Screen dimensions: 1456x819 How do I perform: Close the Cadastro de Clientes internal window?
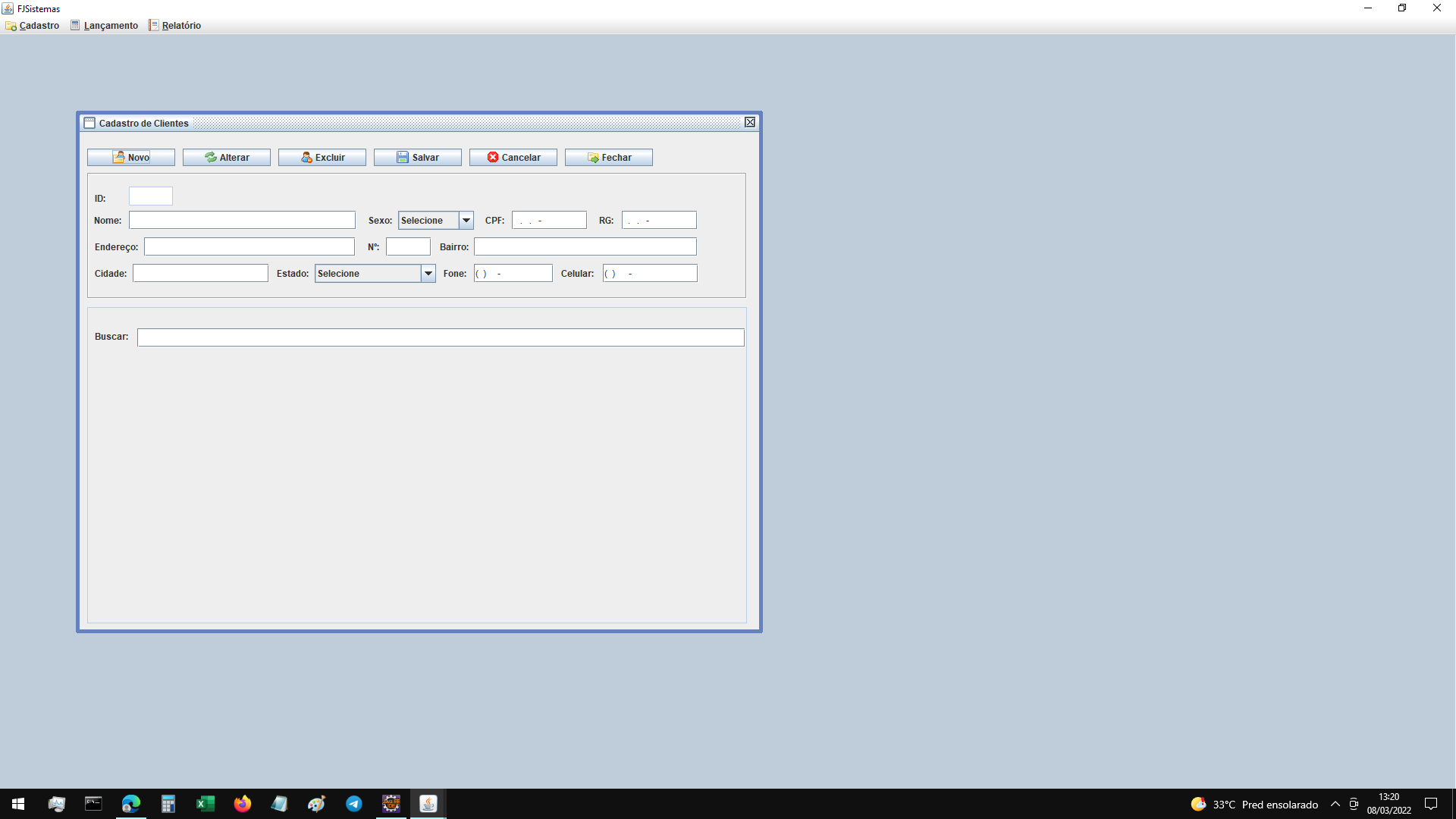(750, 122)
